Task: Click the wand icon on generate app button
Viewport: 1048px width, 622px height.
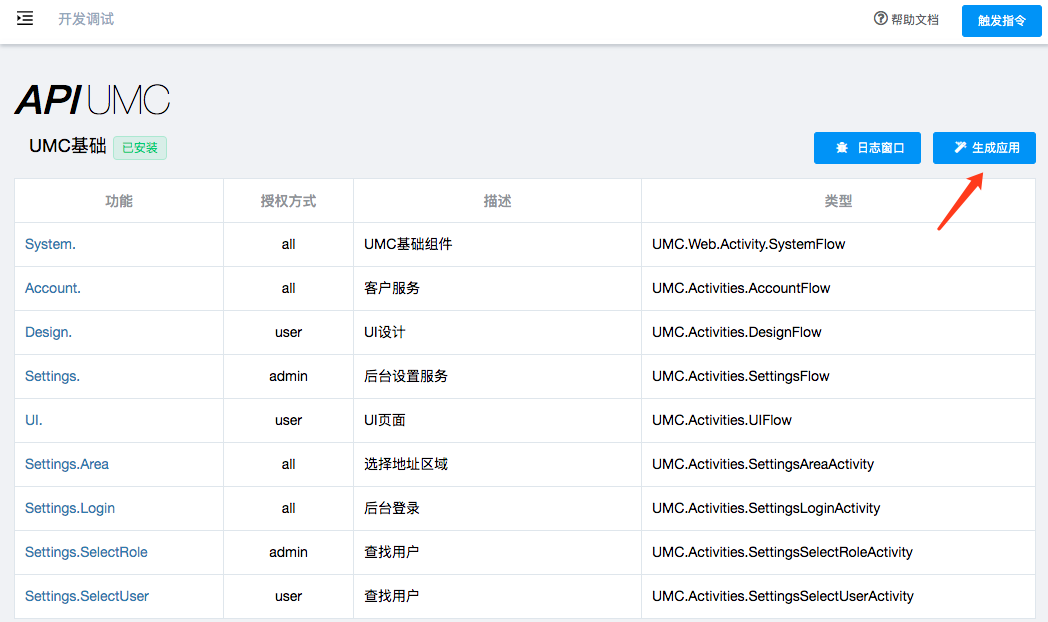Action: pos(960,148)
